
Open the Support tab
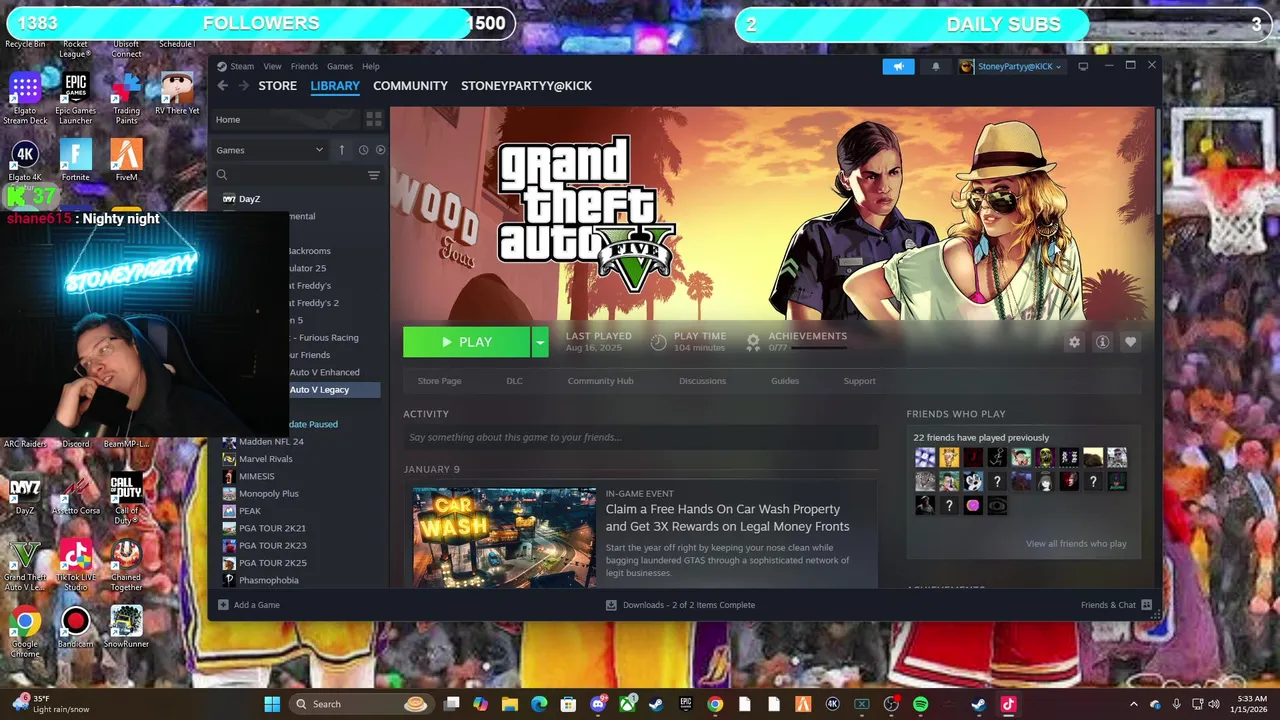[x=859, y=381]
